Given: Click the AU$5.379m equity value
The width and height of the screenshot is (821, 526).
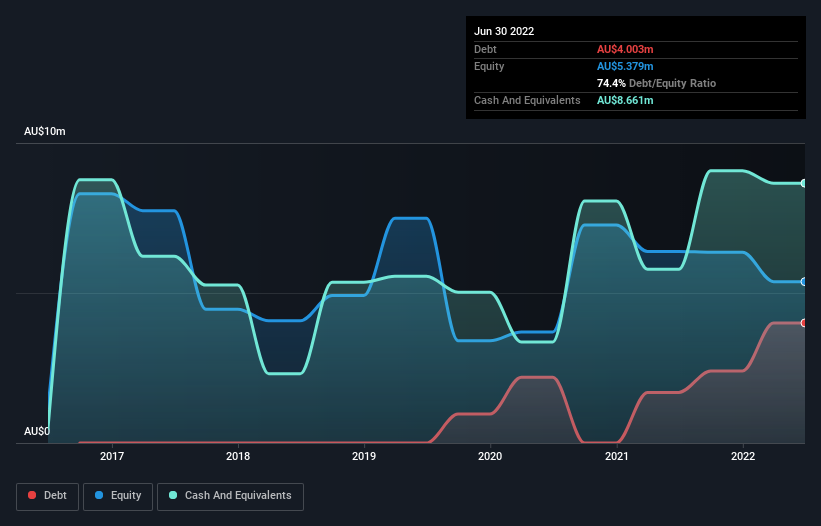Looking at the screenshot, I should point(625,66).
